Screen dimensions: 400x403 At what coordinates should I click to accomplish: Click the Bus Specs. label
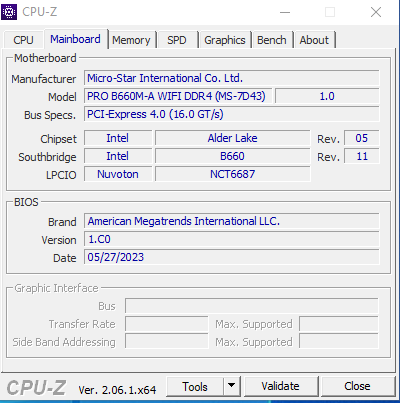[x=50, y=115]
